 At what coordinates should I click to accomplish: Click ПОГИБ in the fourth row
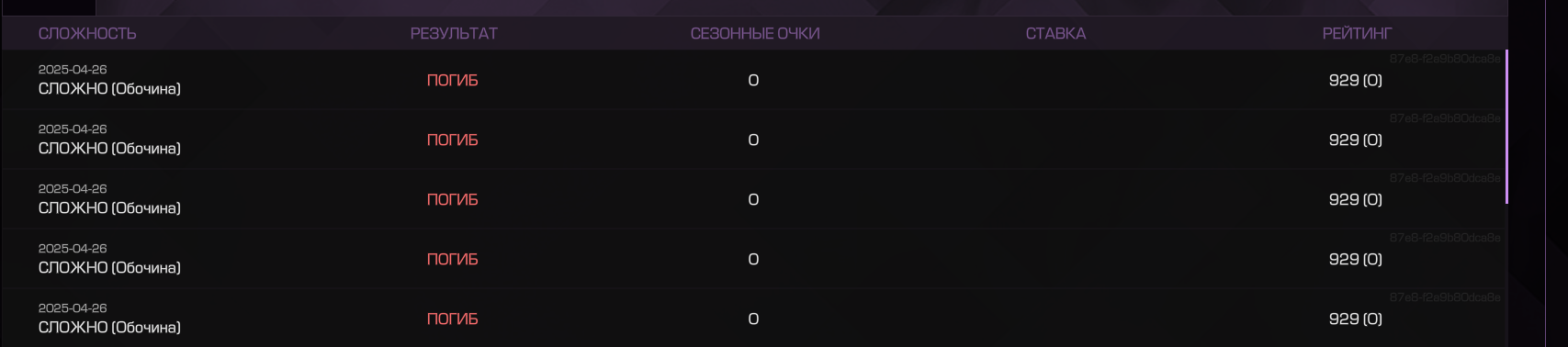pyautogui.click(x=453, y=260)
